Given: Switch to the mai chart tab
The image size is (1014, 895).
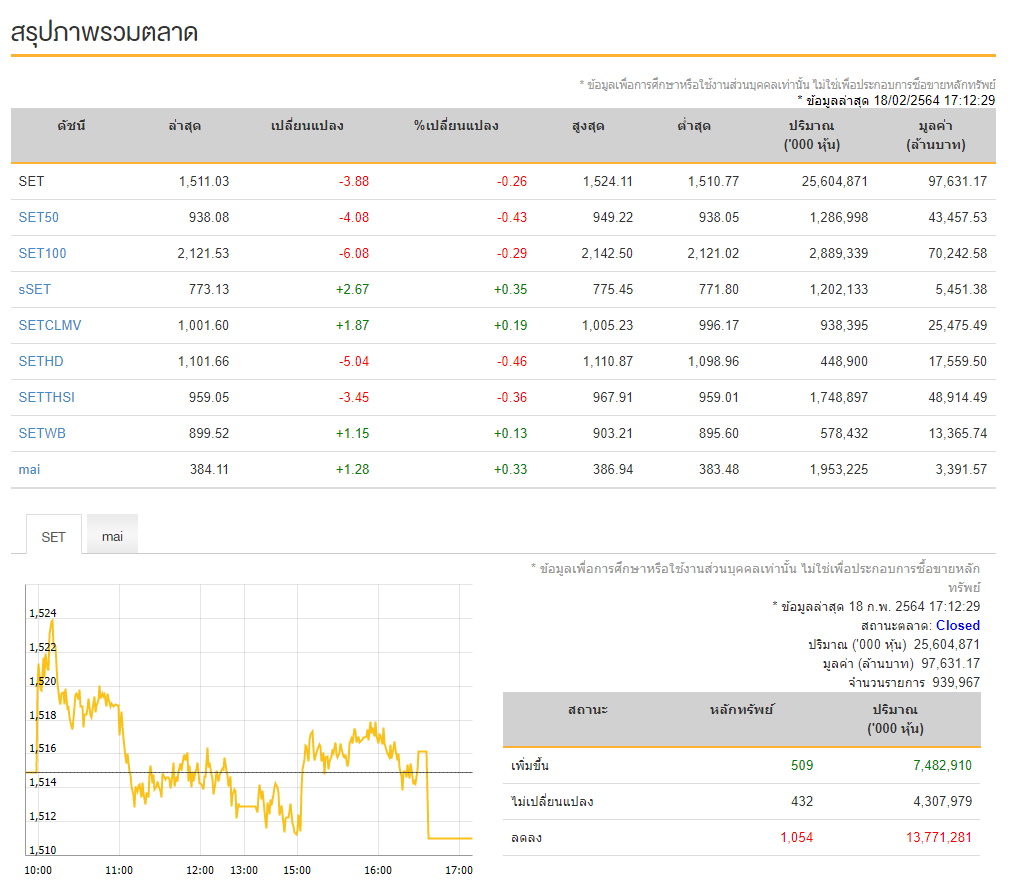Looking at the screenshot, I should tap(112, 534).
